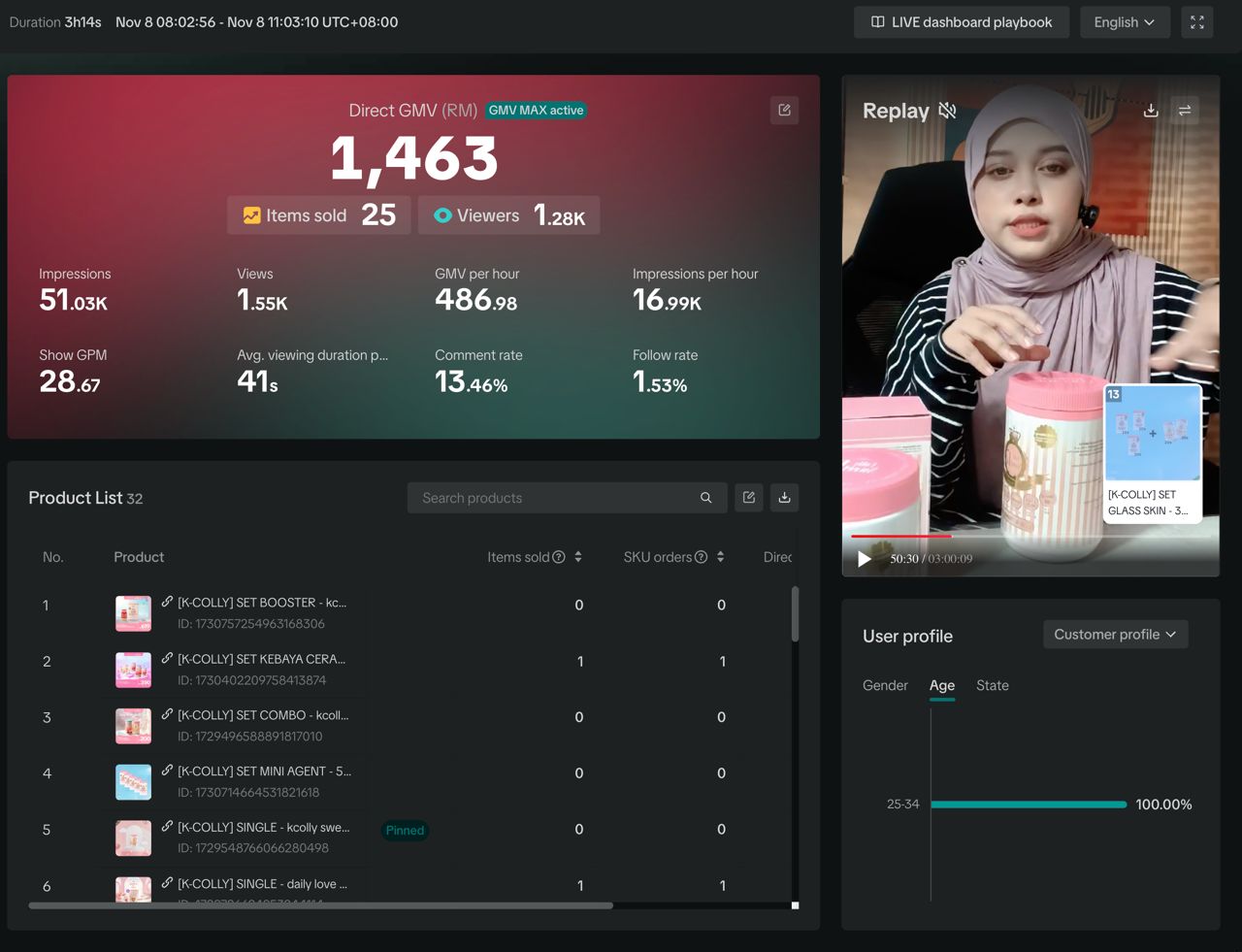
Task: Click the fullscreen expand icon
Action: pyautogui.click(x=1197, y=22)
